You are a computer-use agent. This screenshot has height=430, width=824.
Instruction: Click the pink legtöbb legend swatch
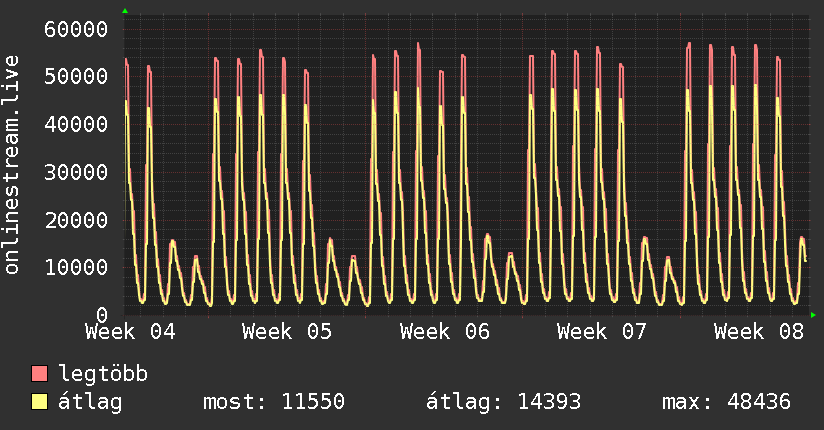tap(39, 374)
